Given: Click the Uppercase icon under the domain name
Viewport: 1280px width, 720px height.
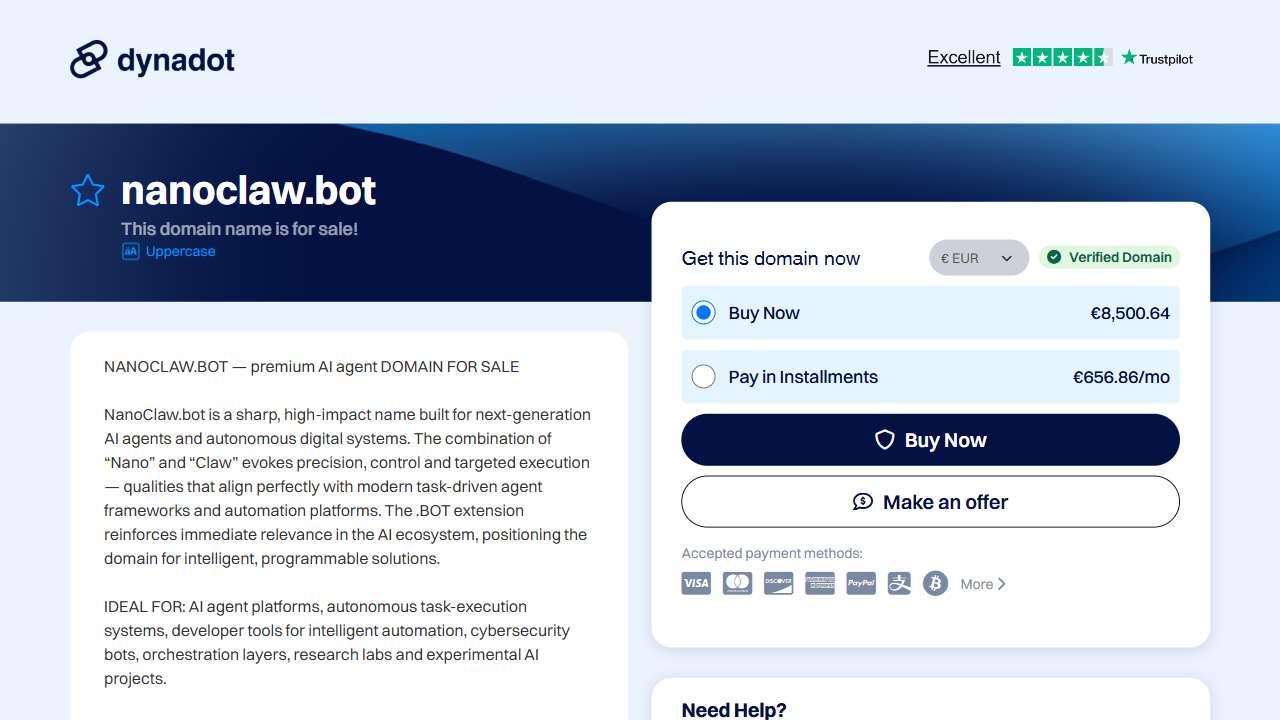Looking at the screenshot, I should [x=130, y=252].
